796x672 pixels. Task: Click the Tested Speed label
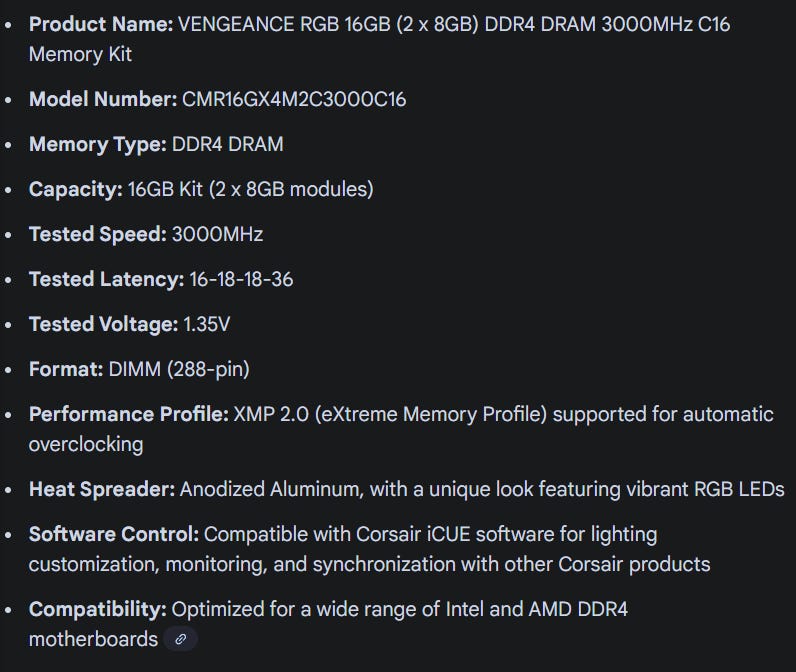[x=97, y=234]
